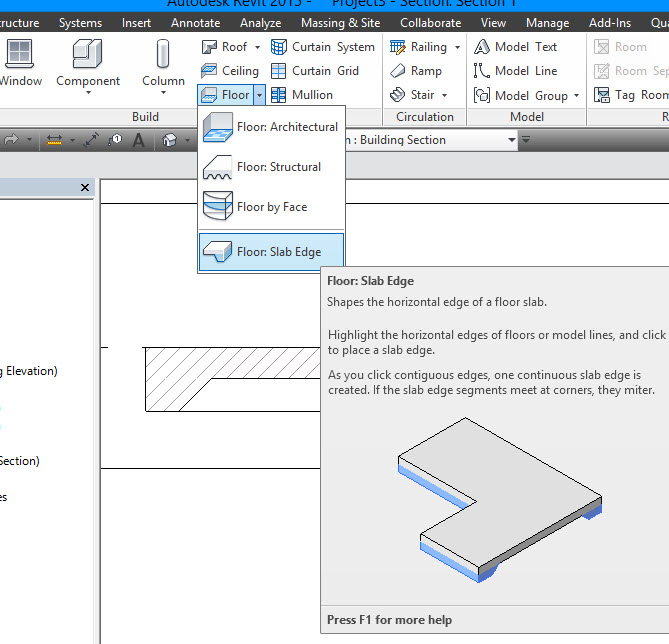Expand the Roof dropdown arrow

click(x=257, y=47)
